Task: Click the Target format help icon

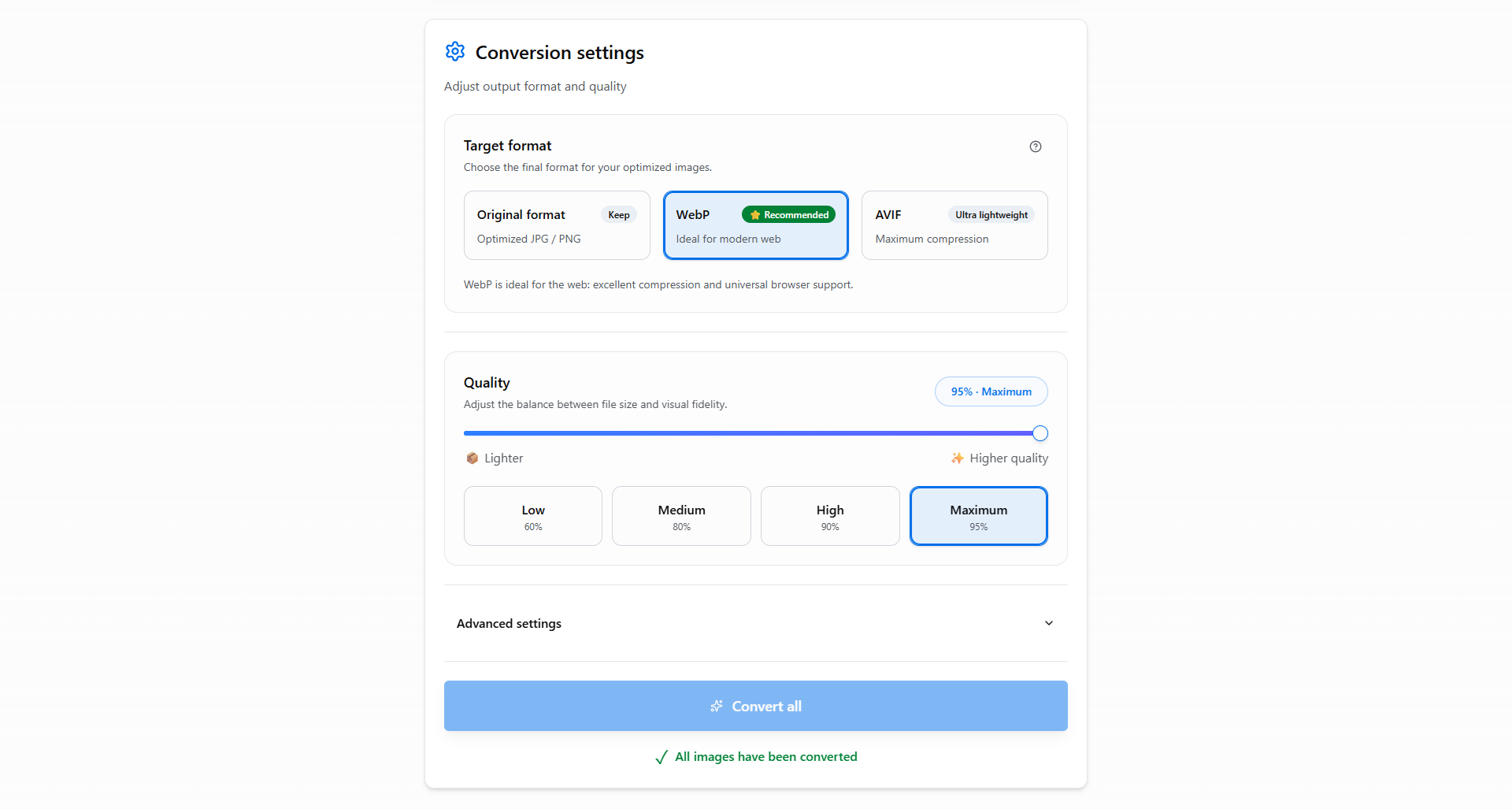Action: (1036, 147)
